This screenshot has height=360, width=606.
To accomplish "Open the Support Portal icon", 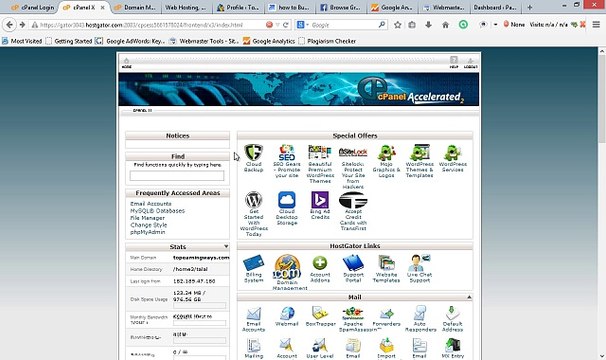I will pos(353,263).
